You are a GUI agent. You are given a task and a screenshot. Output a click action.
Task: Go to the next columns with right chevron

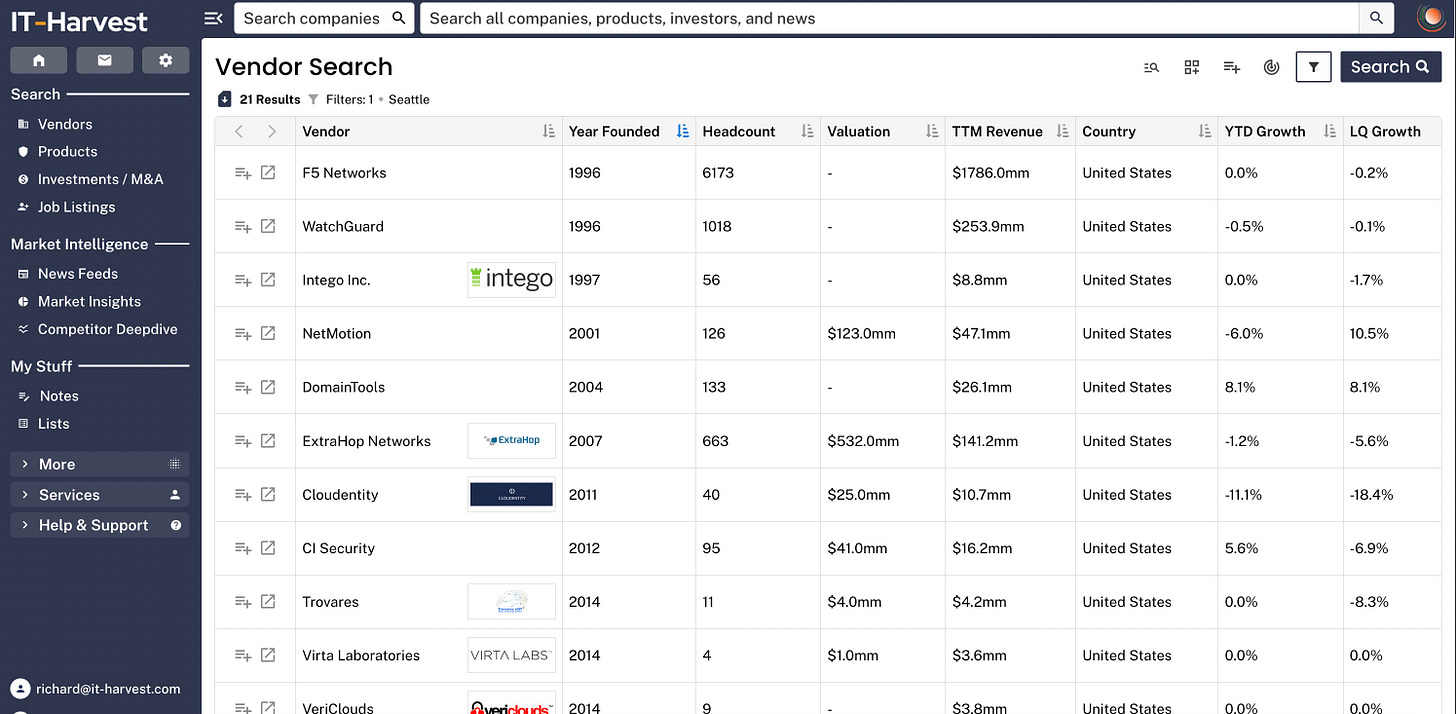(x=272, y=131)
